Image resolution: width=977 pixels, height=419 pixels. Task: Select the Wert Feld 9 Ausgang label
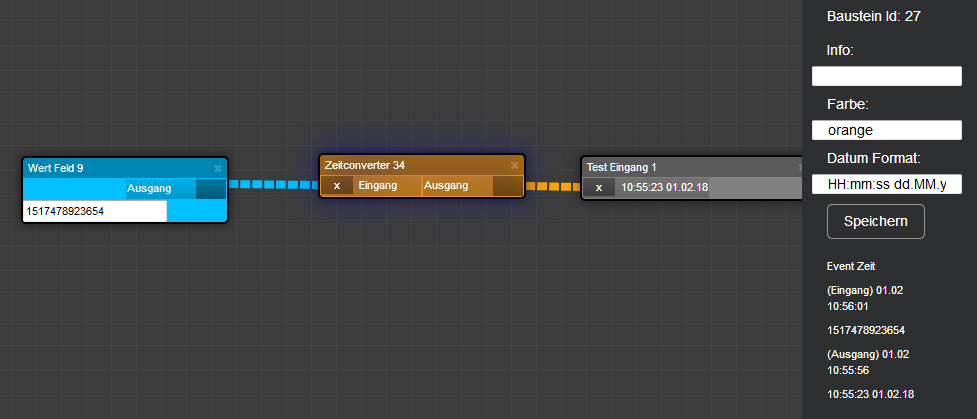(x=150, y=188)
